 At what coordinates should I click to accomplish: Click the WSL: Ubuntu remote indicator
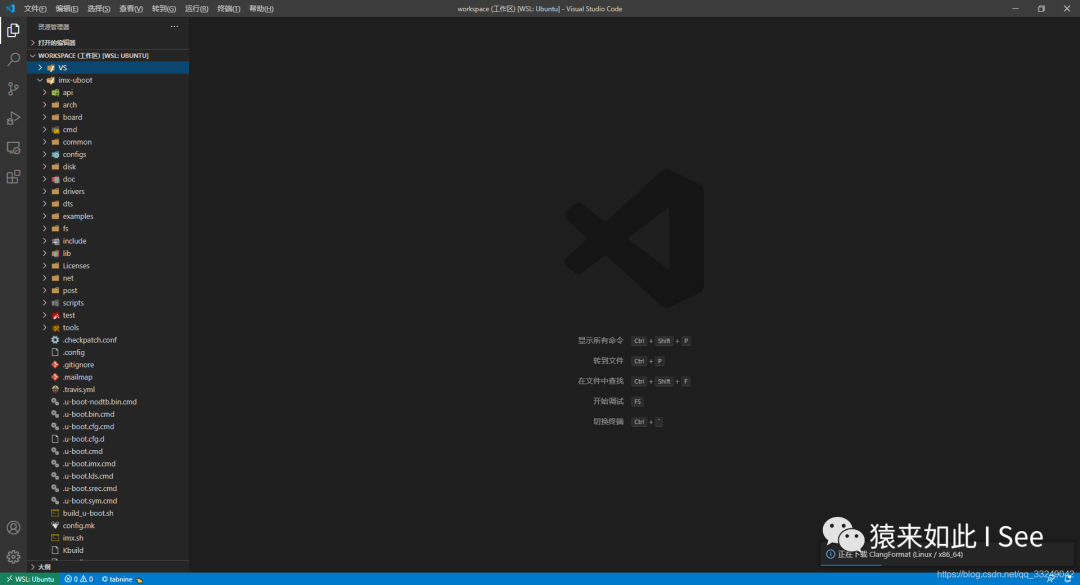pyautogui.click(x=31, y=579)
